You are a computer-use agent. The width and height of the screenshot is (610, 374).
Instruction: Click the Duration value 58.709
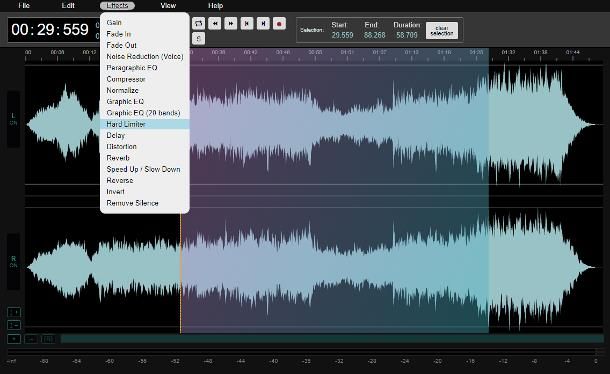point(407,35)
